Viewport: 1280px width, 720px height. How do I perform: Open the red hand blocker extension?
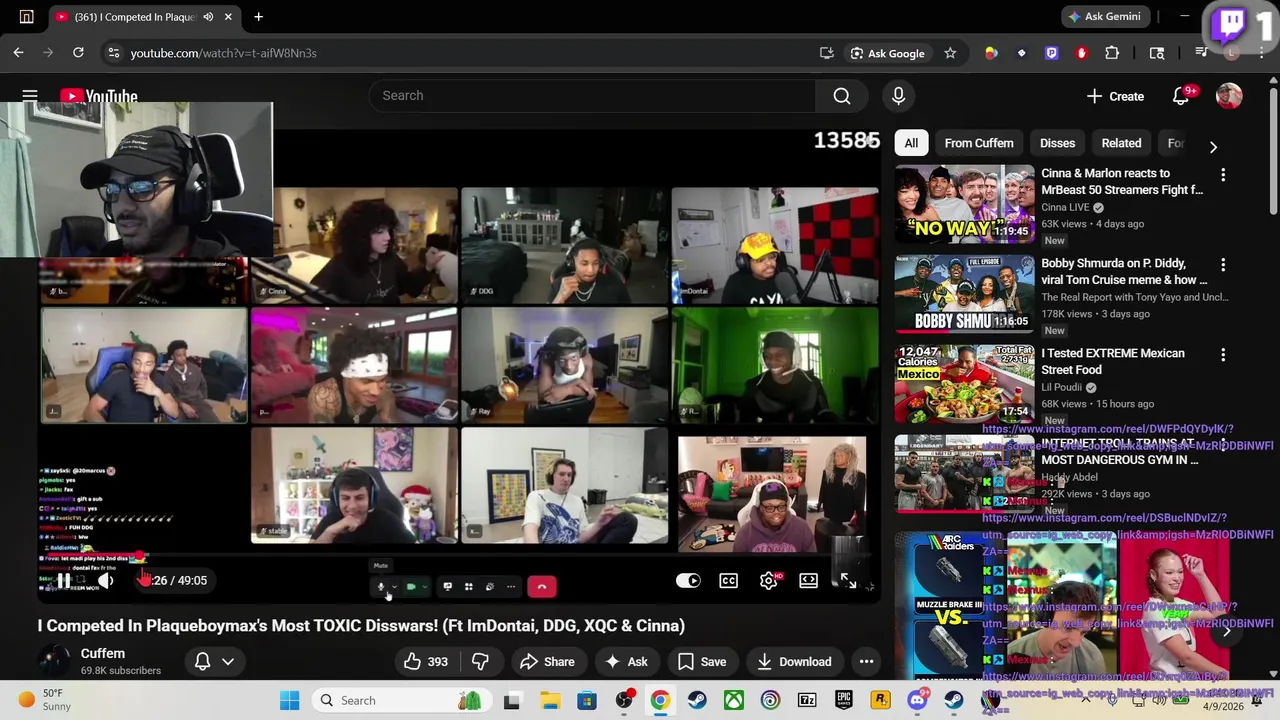click(x=1081, y=53)
